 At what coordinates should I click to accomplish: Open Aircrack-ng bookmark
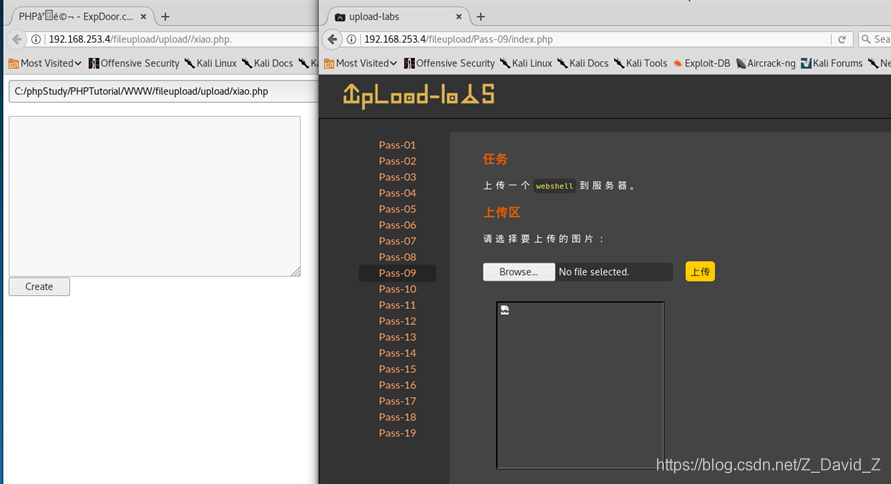click(x=765, y=63)
